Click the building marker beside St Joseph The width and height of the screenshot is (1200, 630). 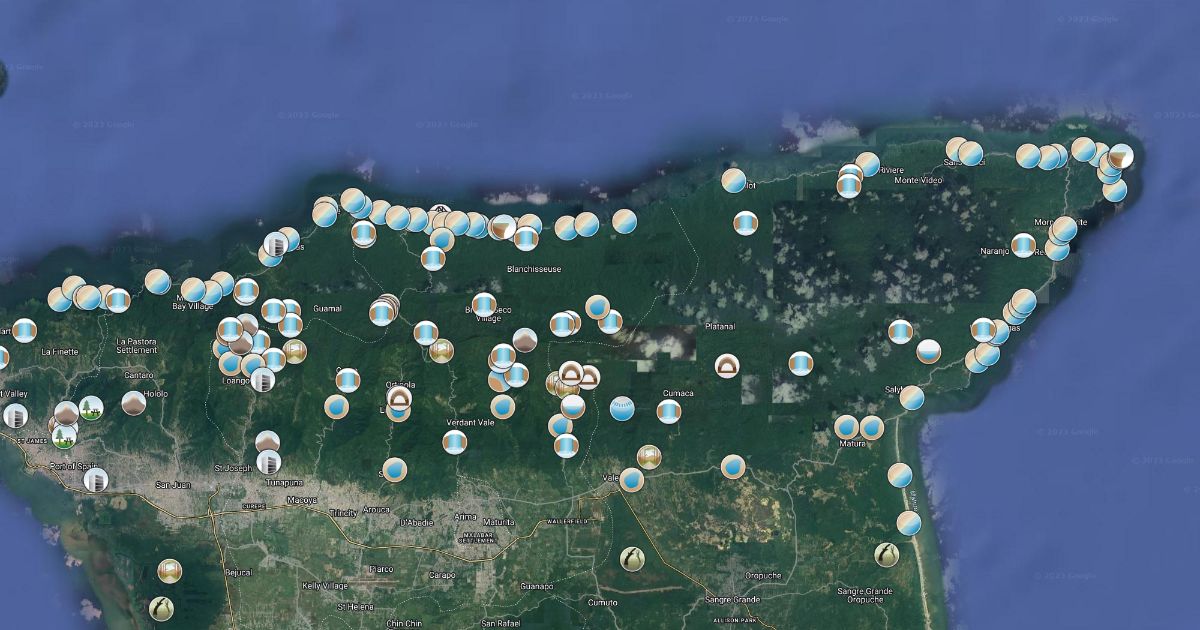click(268, 461)
